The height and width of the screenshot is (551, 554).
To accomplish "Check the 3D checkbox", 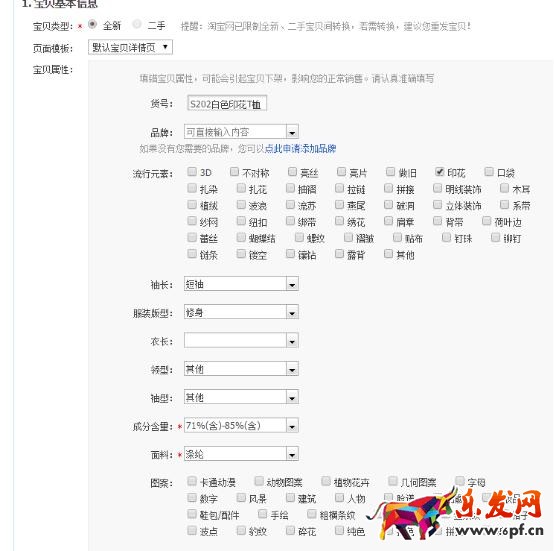I will click(x=192, y=172).
